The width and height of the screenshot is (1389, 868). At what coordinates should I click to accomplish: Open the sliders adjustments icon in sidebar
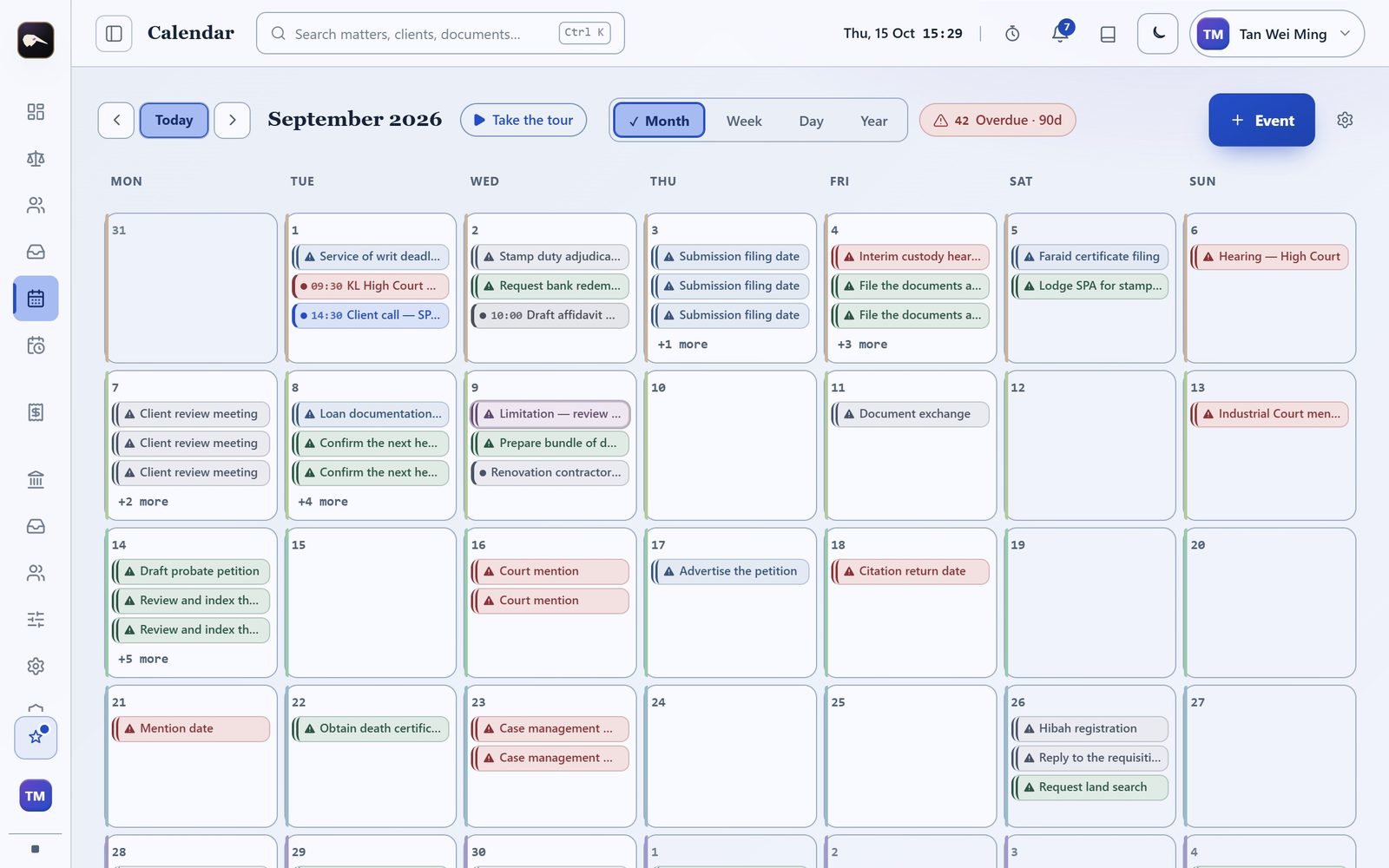click(x=36, y=620)
